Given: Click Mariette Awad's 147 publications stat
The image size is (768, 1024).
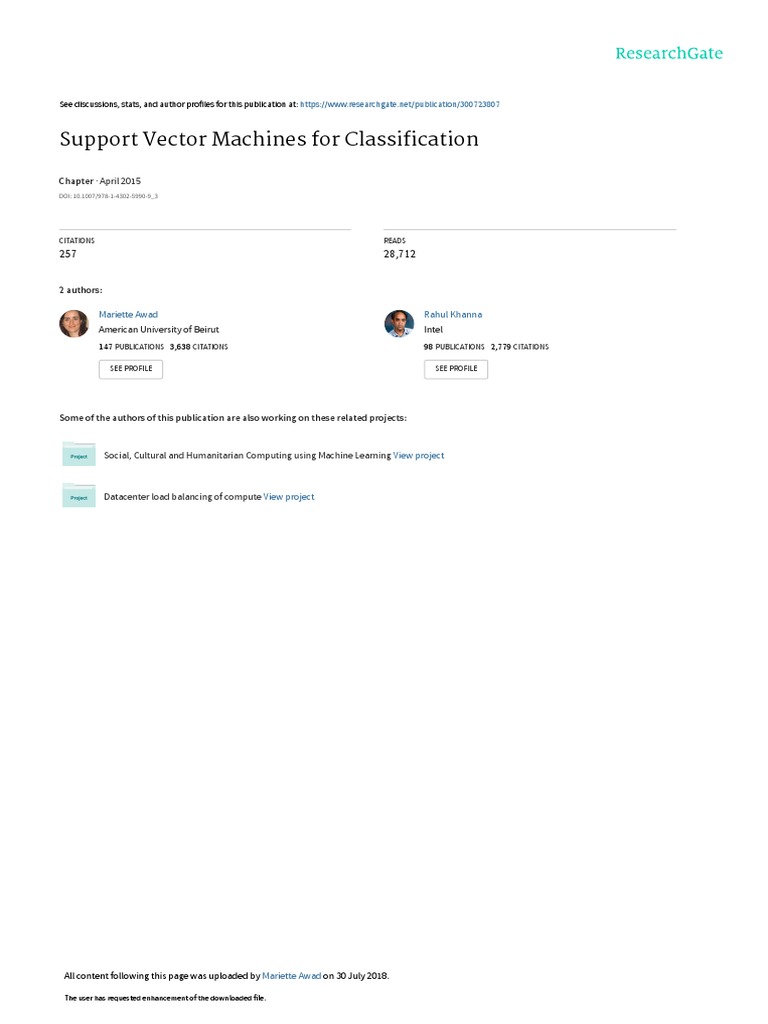Looking at the screenshot, I should coord(131,347).
